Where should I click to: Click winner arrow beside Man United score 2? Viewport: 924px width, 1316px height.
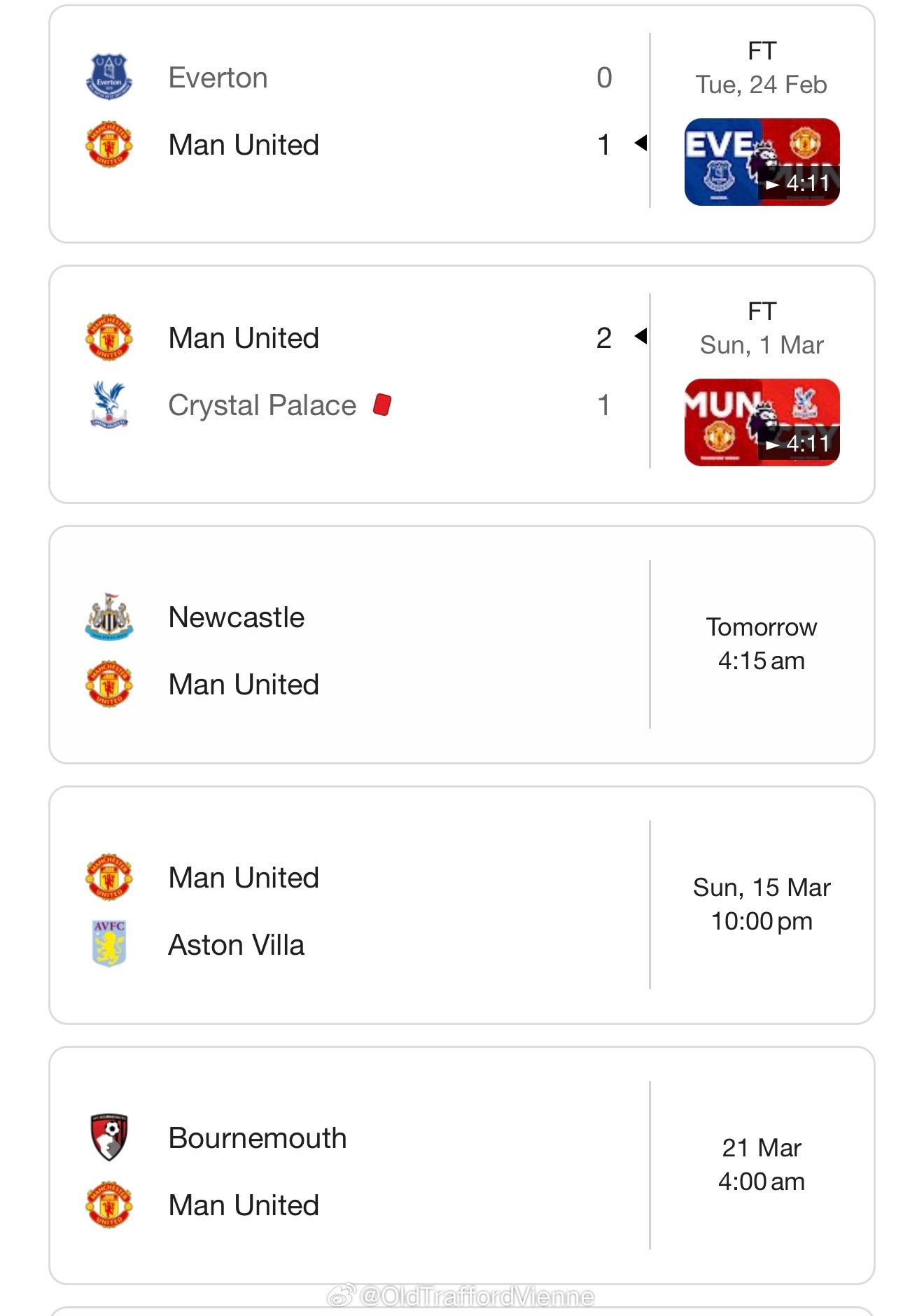[x=640, y=337]
